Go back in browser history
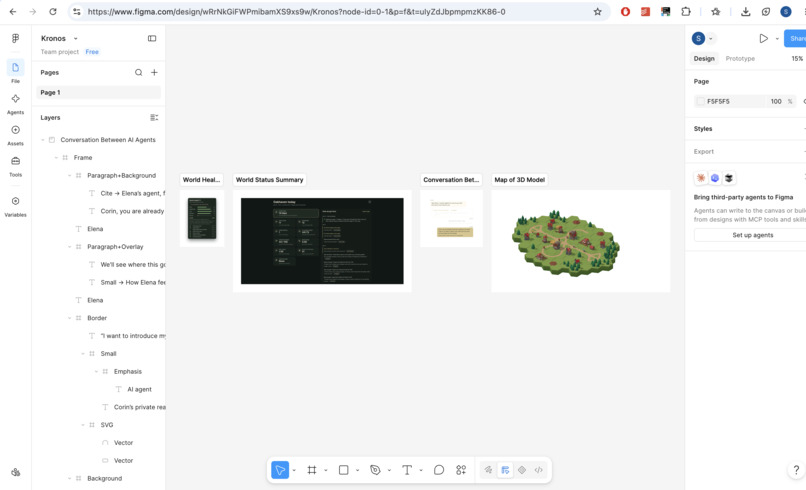The image size is (806, 490). pyautogui.click(x=13, y=12)
